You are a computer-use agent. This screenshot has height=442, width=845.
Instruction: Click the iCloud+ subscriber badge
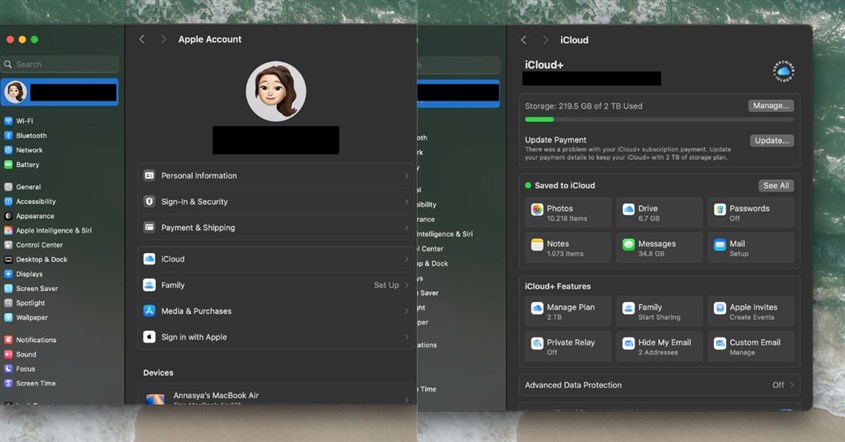point(783,71)
